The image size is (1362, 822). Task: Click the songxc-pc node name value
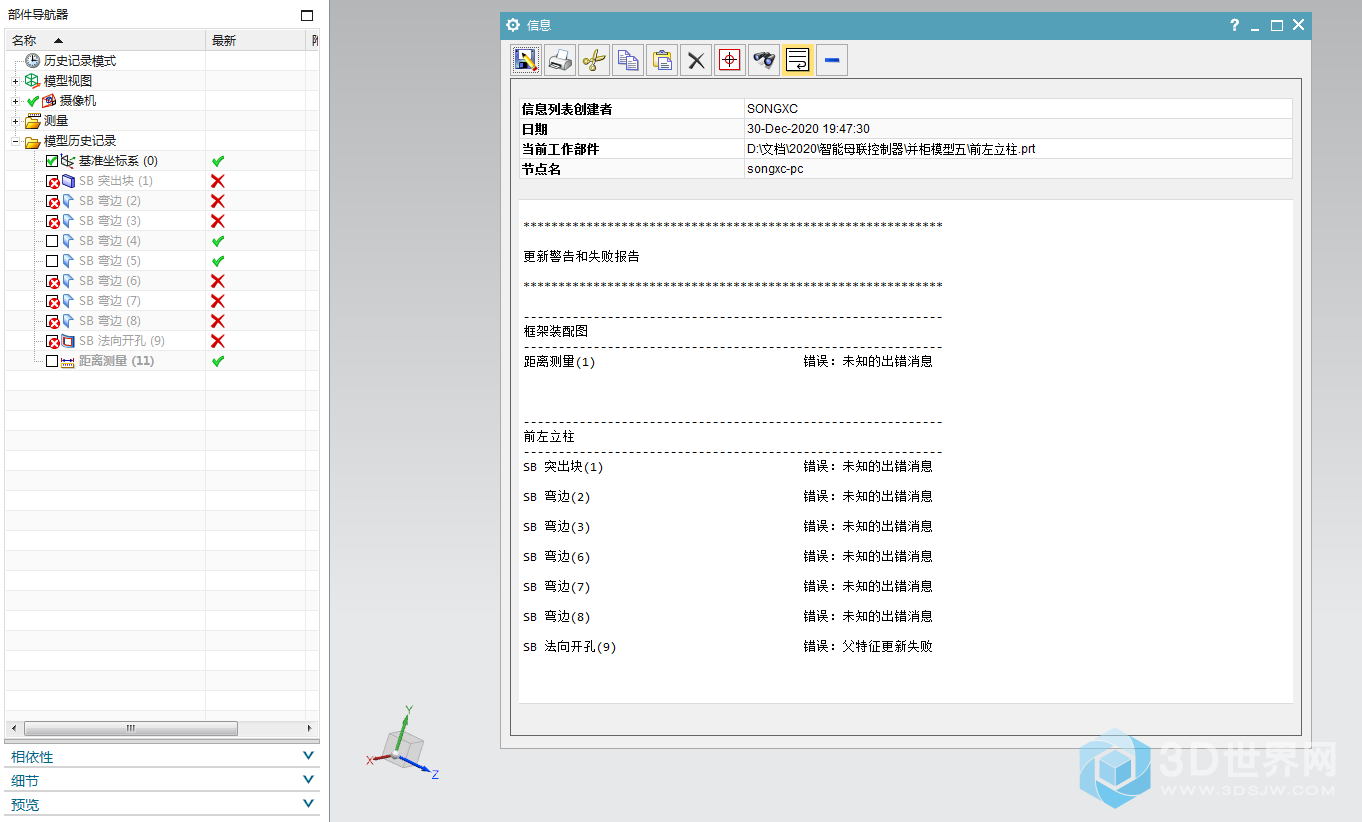click(x=775, y=169)
